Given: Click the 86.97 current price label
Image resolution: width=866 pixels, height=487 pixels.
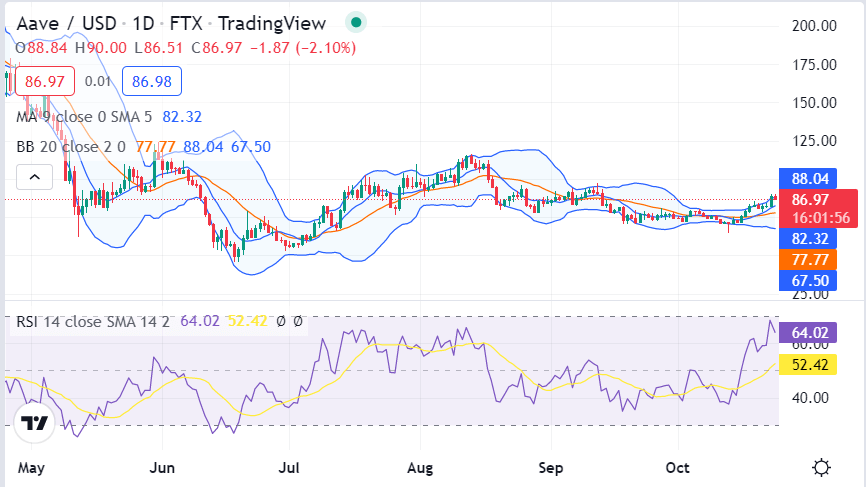Looking at the screenshot, I should coord(819,208).
